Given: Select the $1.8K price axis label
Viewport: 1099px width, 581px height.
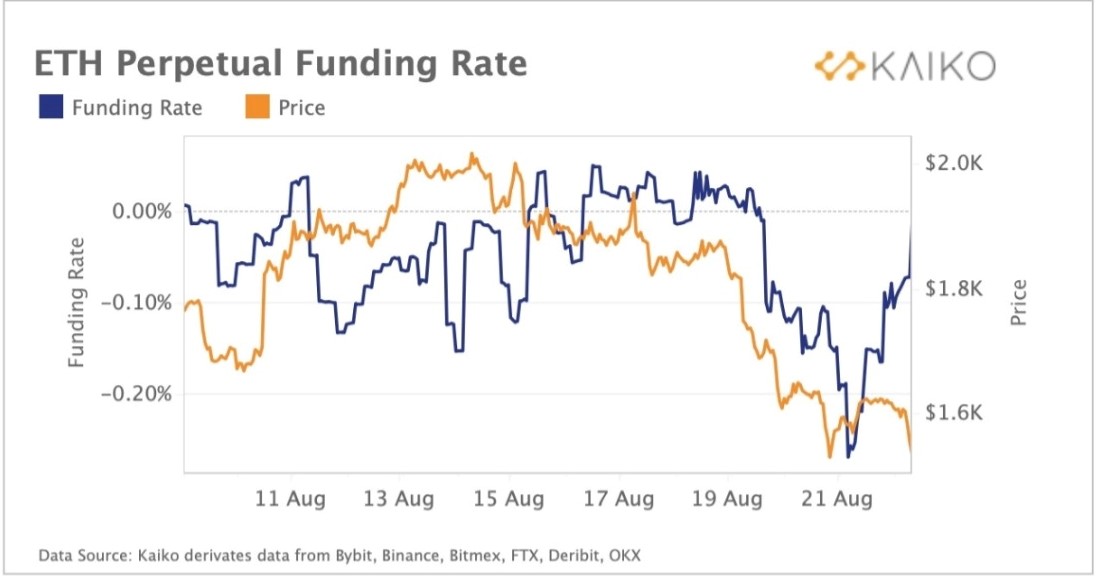Looking at the screenshot, I should [956, 289].
